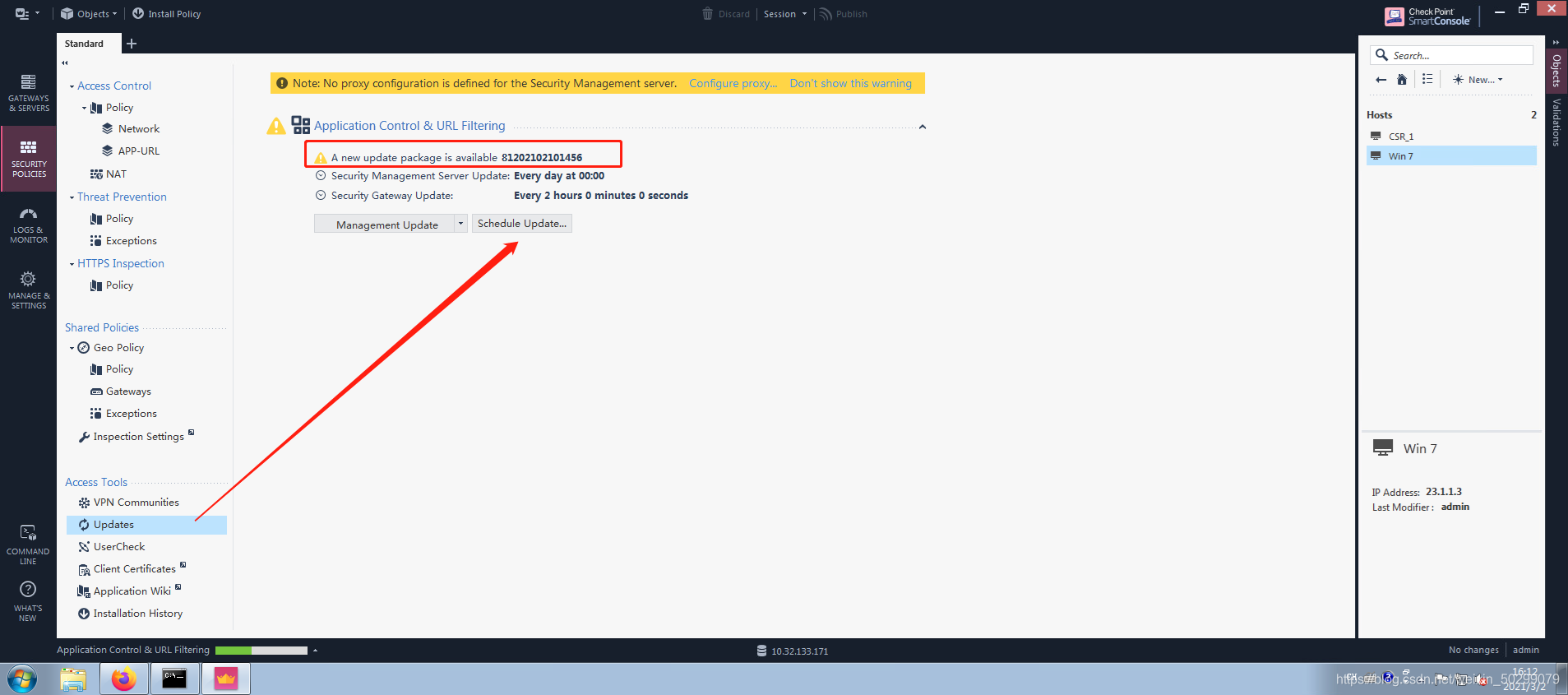Select the Win 7 host
Image resolution: width=1568 pixels, height=695 pixels.
click(1451, 156)
